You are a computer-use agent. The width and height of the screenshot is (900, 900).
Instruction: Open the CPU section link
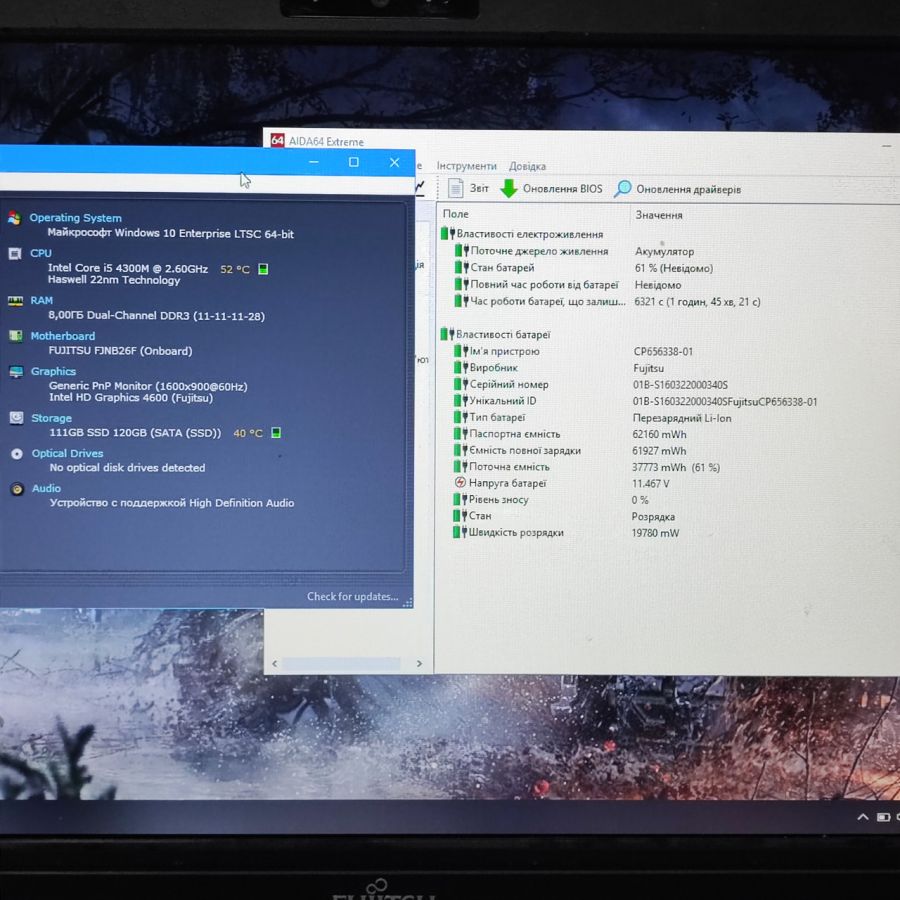click(41, 253)
